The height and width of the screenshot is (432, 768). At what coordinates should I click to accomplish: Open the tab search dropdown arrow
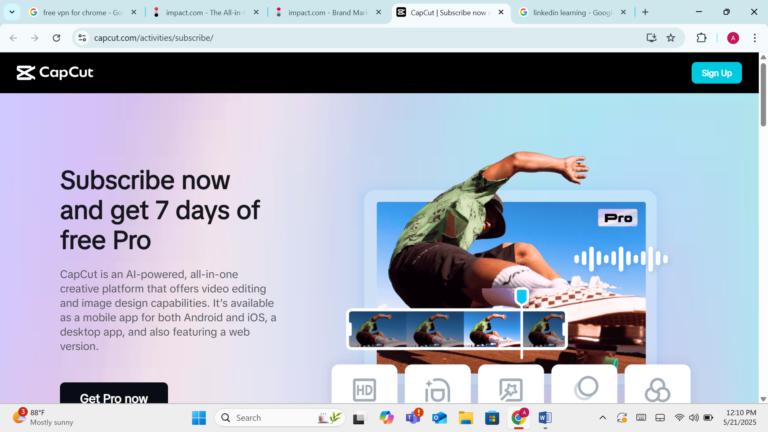point(12,12)
